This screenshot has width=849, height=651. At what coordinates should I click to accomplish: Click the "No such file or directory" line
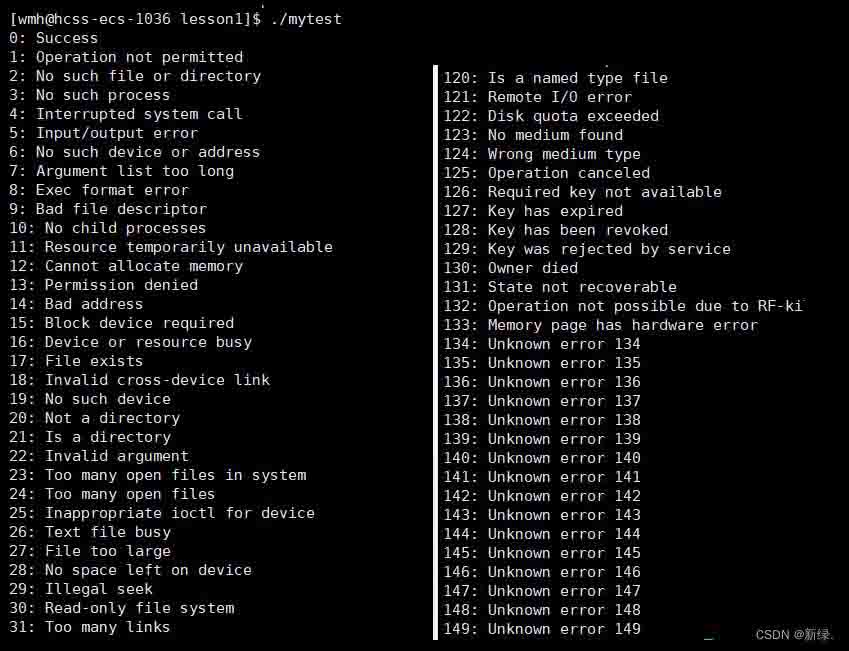(135, 76)
